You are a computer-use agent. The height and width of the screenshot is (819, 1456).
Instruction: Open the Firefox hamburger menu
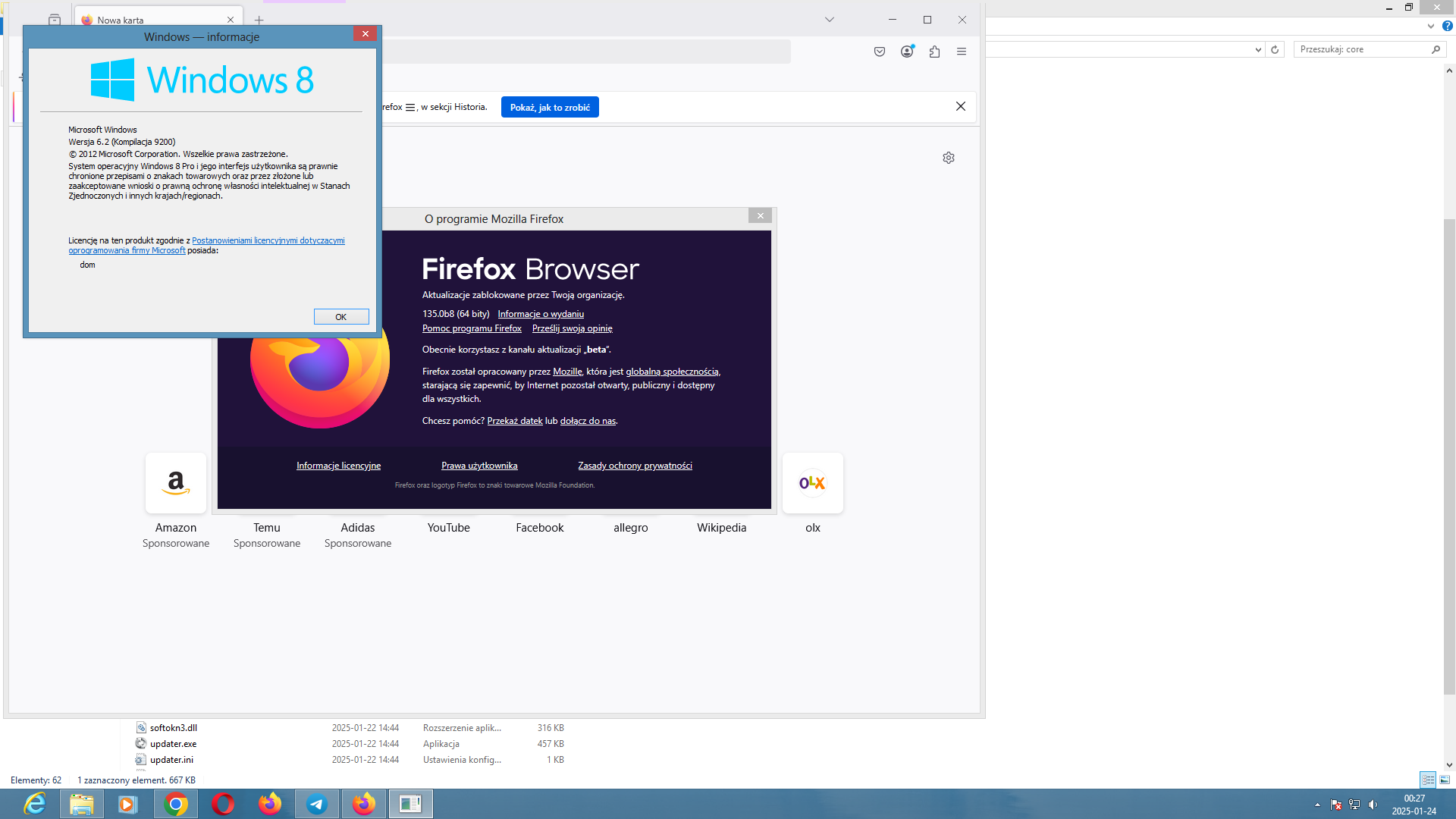click(x=962, y=52)
